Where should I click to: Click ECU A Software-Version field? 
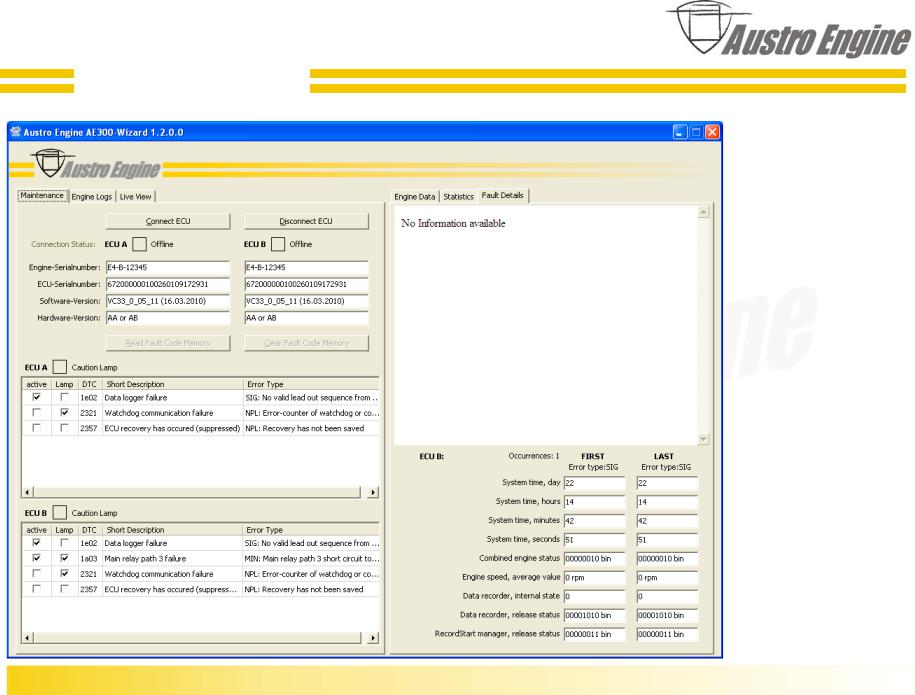tap(168, 301)
